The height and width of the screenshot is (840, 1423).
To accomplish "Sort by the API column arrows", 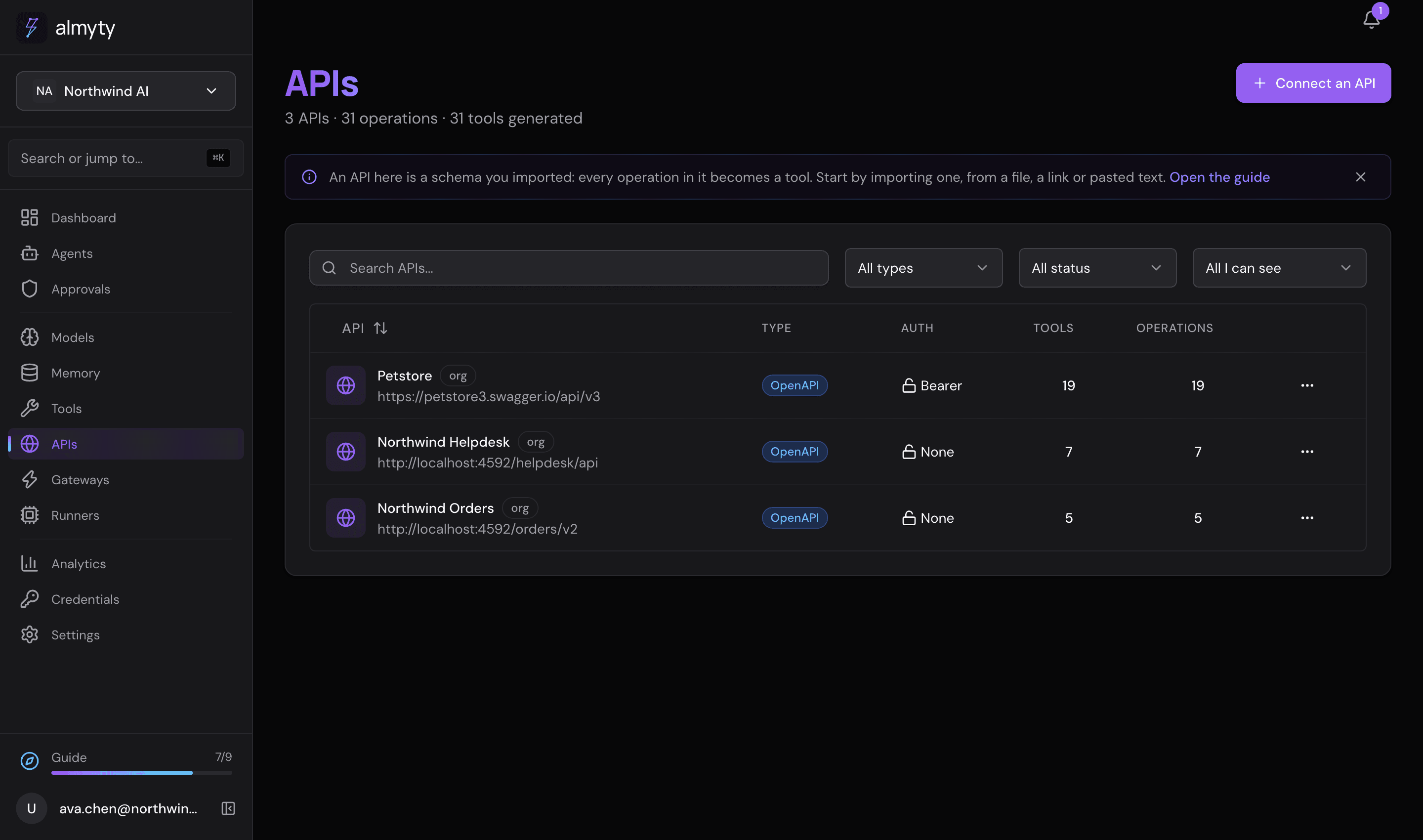I will click(380, 328).
